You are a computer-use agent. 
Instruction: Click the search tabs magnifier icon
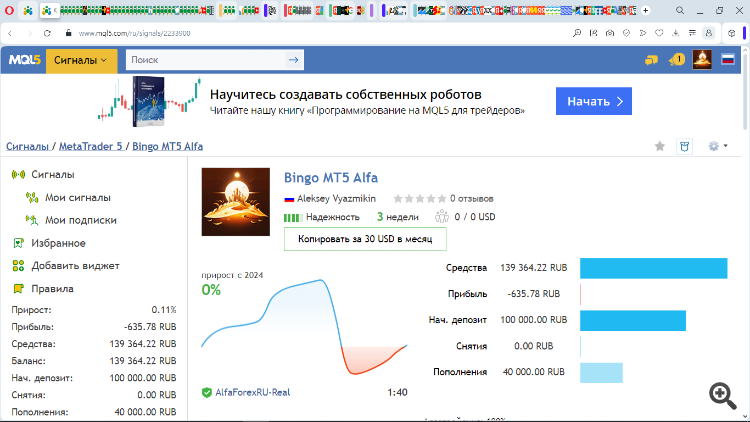click(x=680, y=10)
